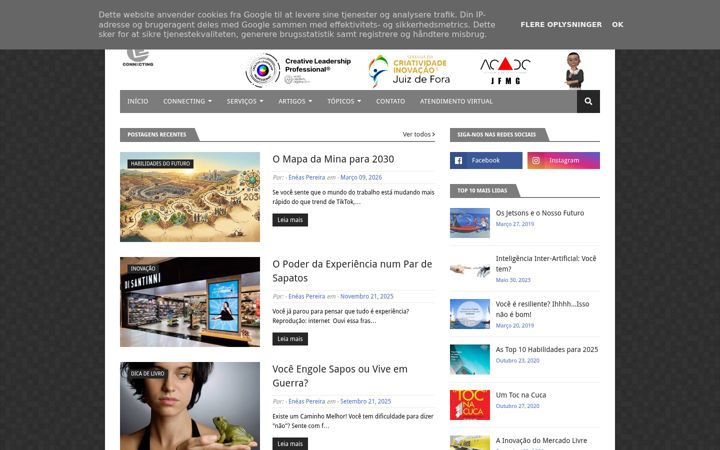Open Os Jetsons e o Nosso Futuro
Viewport: 720px width, 450px height.
click(540, 213)
